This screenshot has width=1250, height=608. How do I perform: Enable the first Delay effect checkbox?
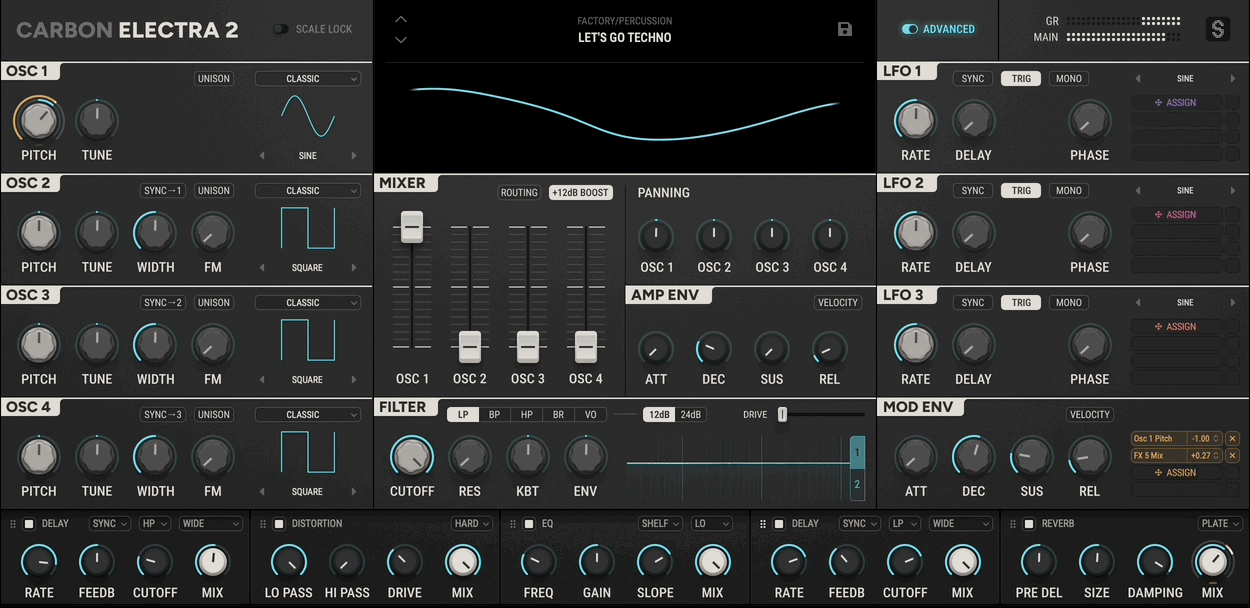29,524
